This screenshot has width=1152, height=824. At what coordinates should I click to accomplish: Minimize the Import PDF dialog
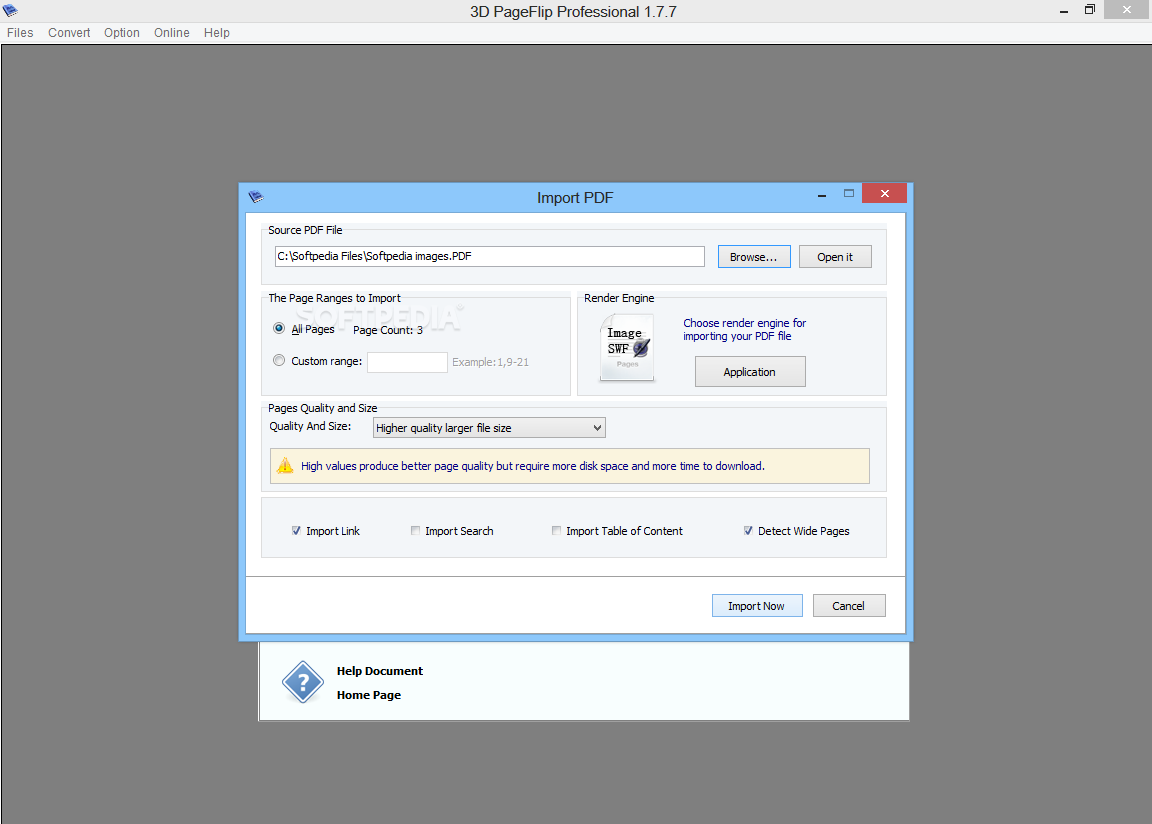click(x=822, y=194)
